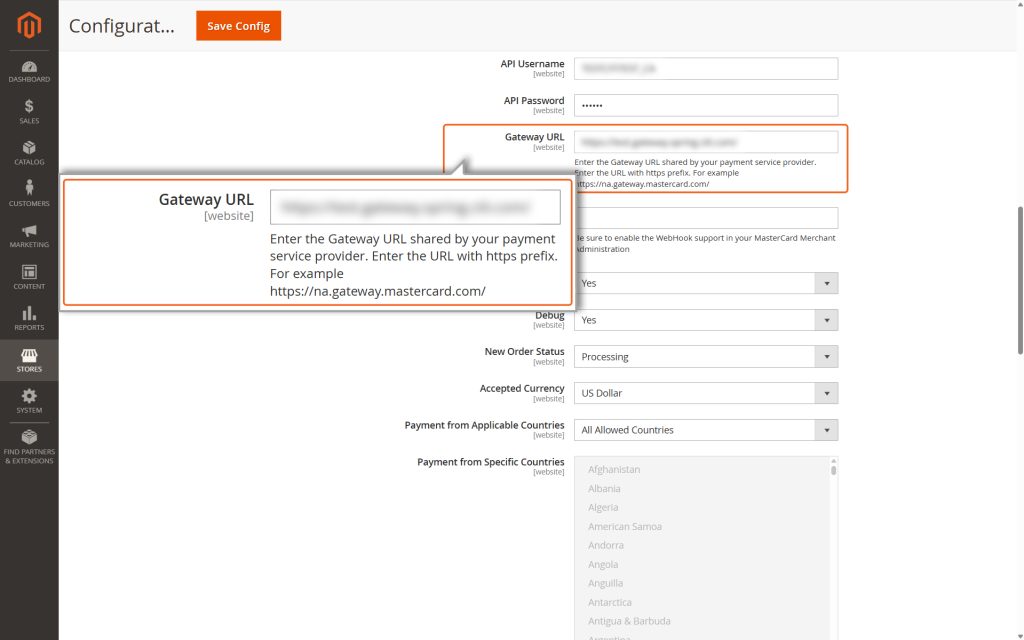1024x640 pixels.
Task: Select the Content sidebar icon
Action: [x=28, y=275]
